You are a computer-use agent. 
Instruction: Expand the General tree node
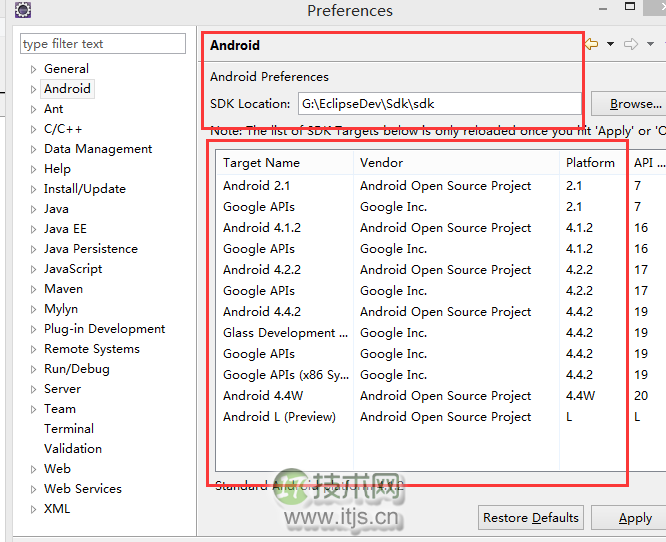point(33,69)
